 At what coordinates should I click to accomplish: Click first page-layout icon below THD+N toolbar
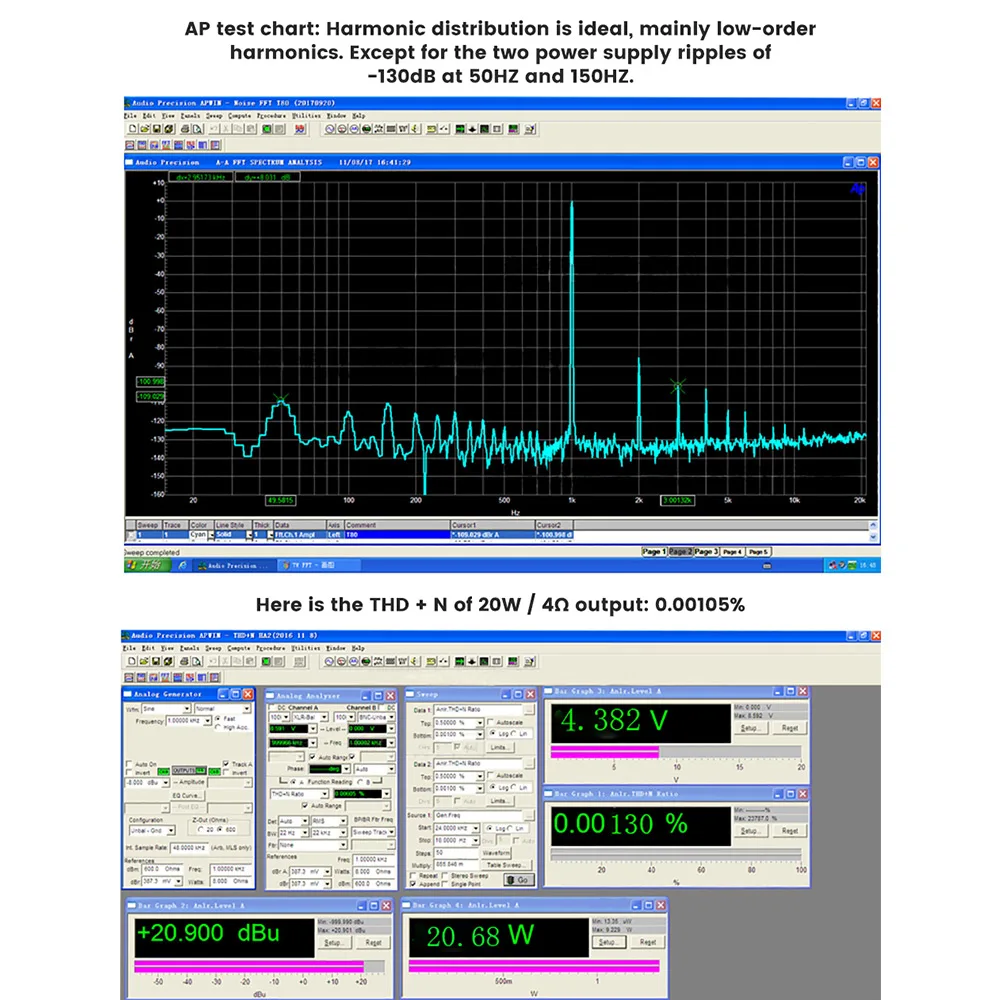(129, 677)
